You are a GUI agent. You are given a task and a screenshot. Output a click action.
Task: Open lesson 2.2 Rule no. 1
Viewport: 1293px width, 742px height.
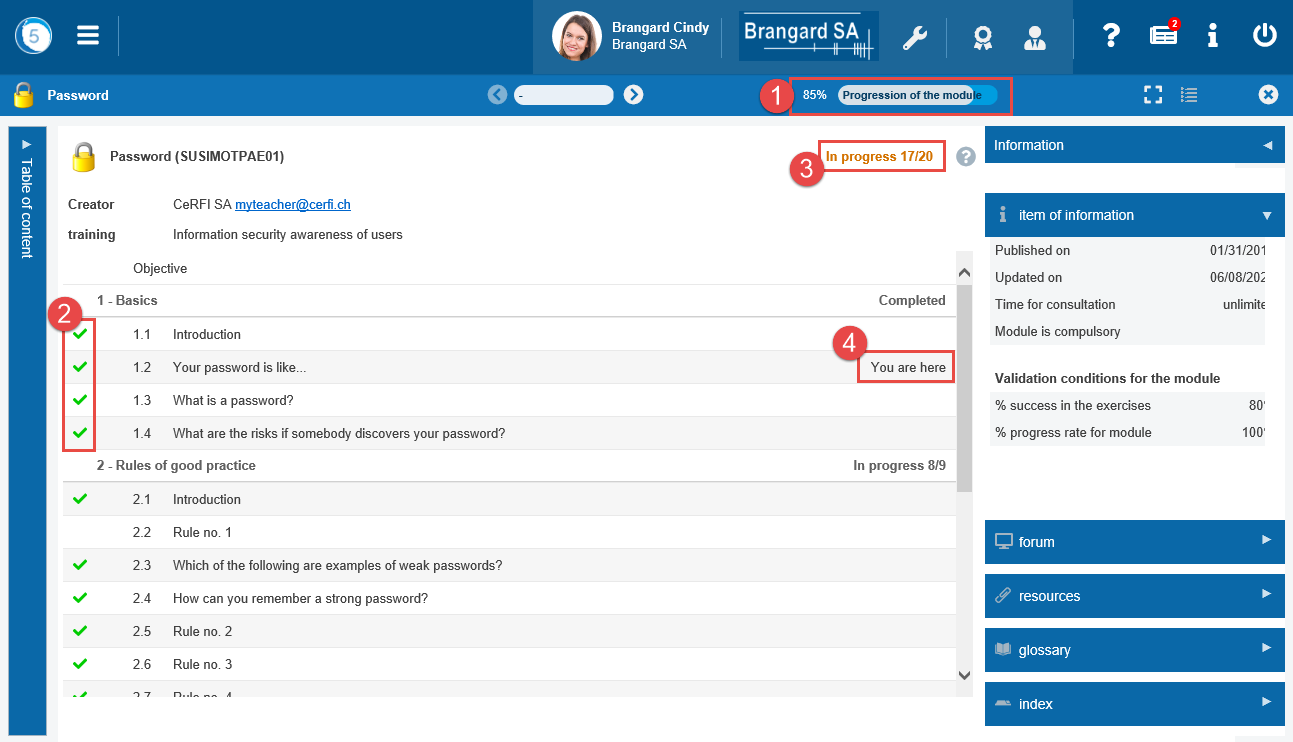tap(202, 533)
